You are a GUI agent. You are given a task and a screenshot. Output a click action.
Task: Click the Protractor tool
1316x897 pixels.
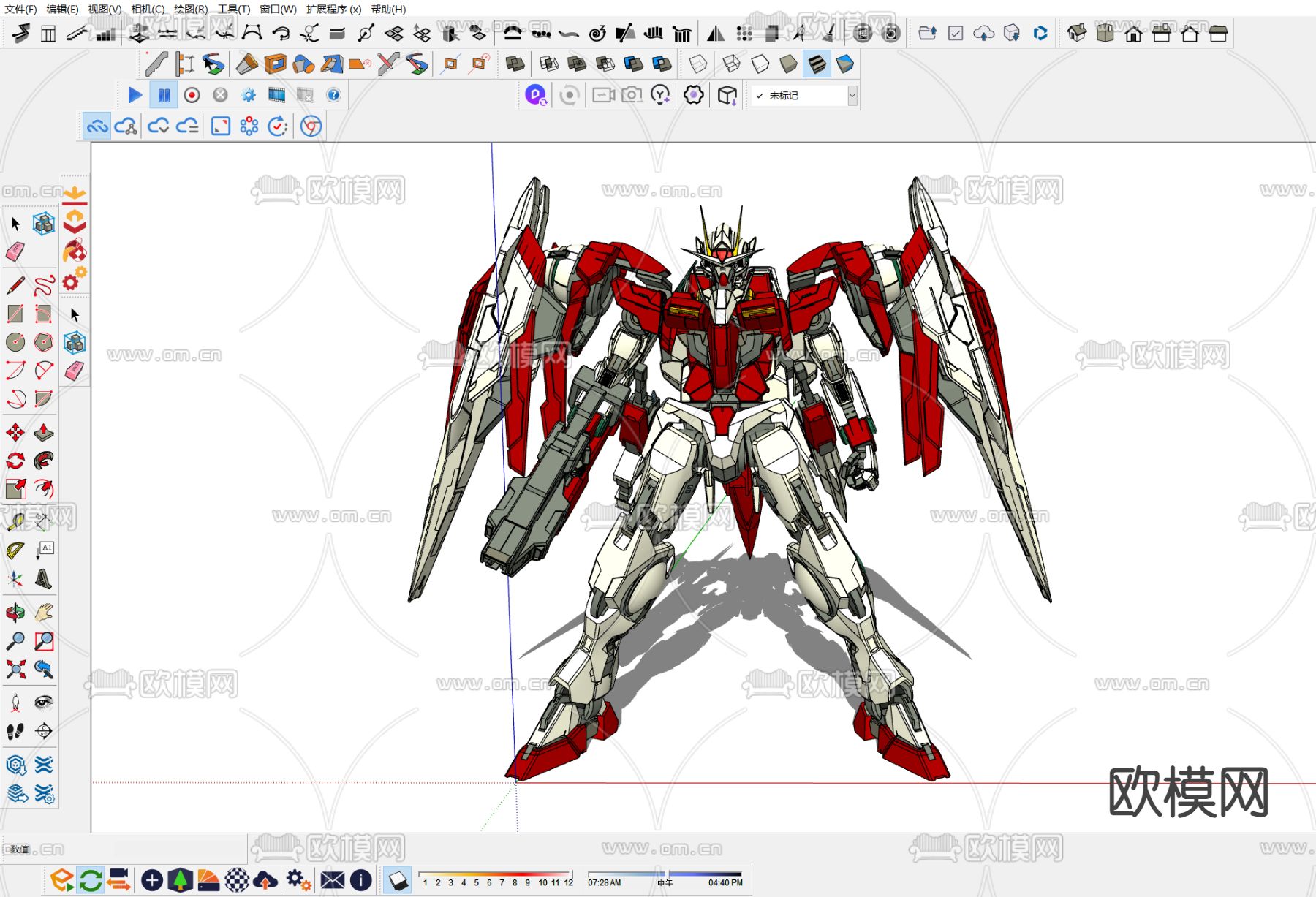[15, 550]
